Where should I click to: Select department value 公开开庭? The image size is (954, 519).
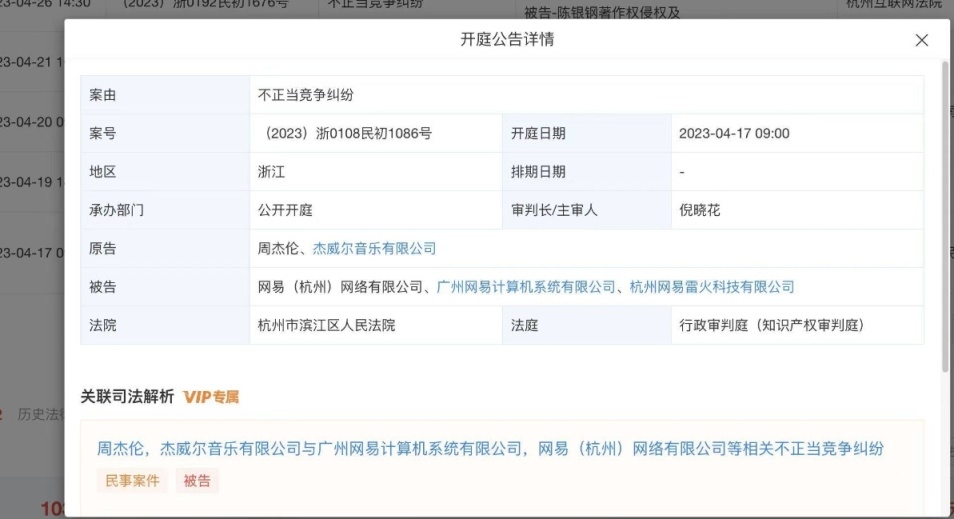click(x=285, y=210)
